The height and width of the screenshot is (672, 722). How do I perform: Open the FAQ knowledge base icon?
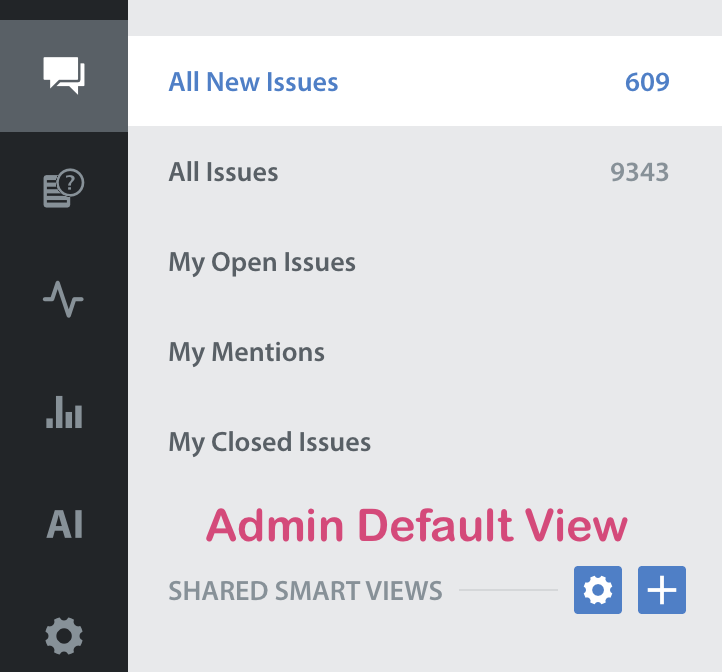coord(64,187)
